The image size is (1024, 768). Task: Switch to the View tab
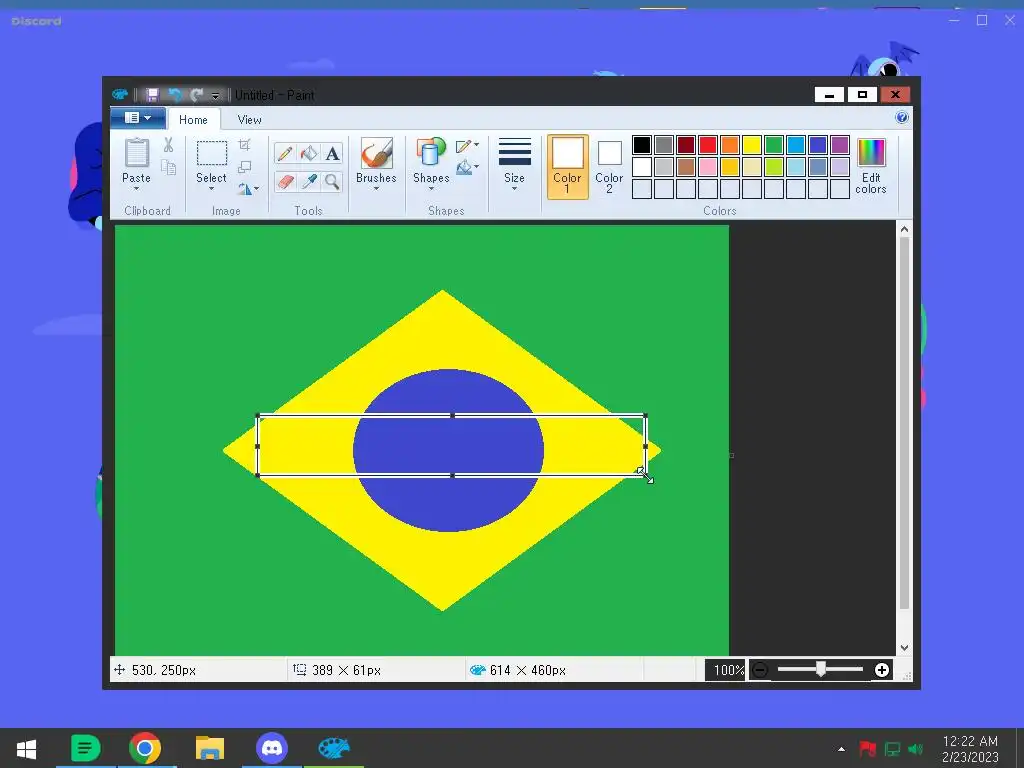[249, 120]
